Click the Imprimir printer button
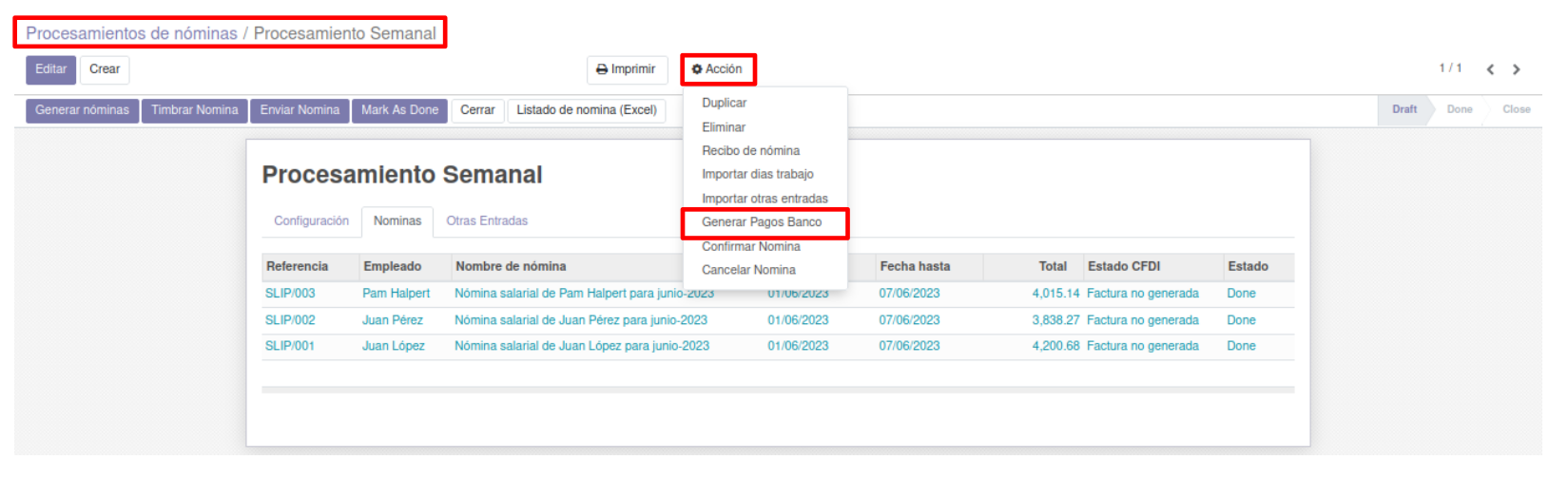This screenshot has height=479, width=1568. 626,69
